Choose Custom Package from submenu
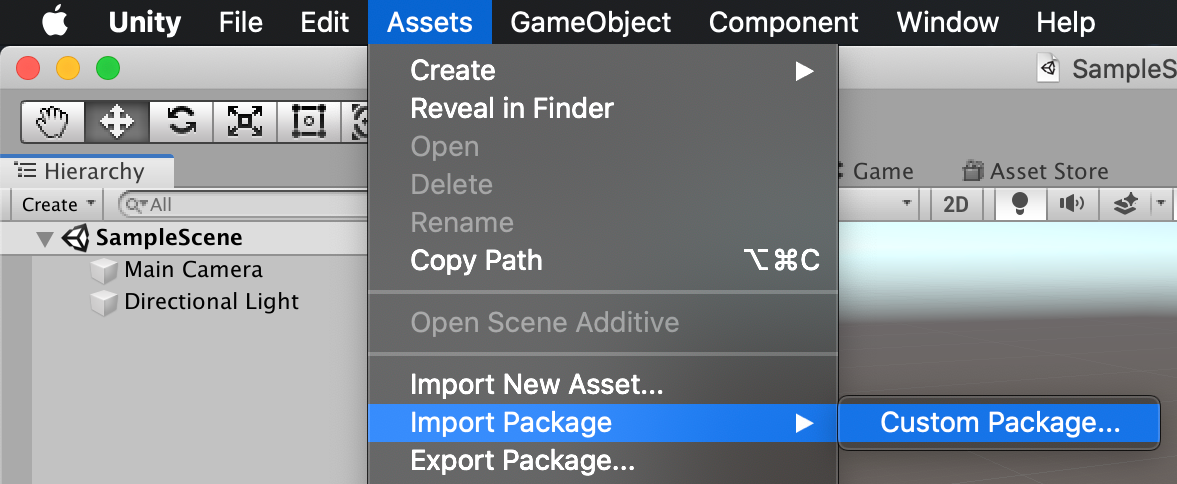 pos(999,423)
